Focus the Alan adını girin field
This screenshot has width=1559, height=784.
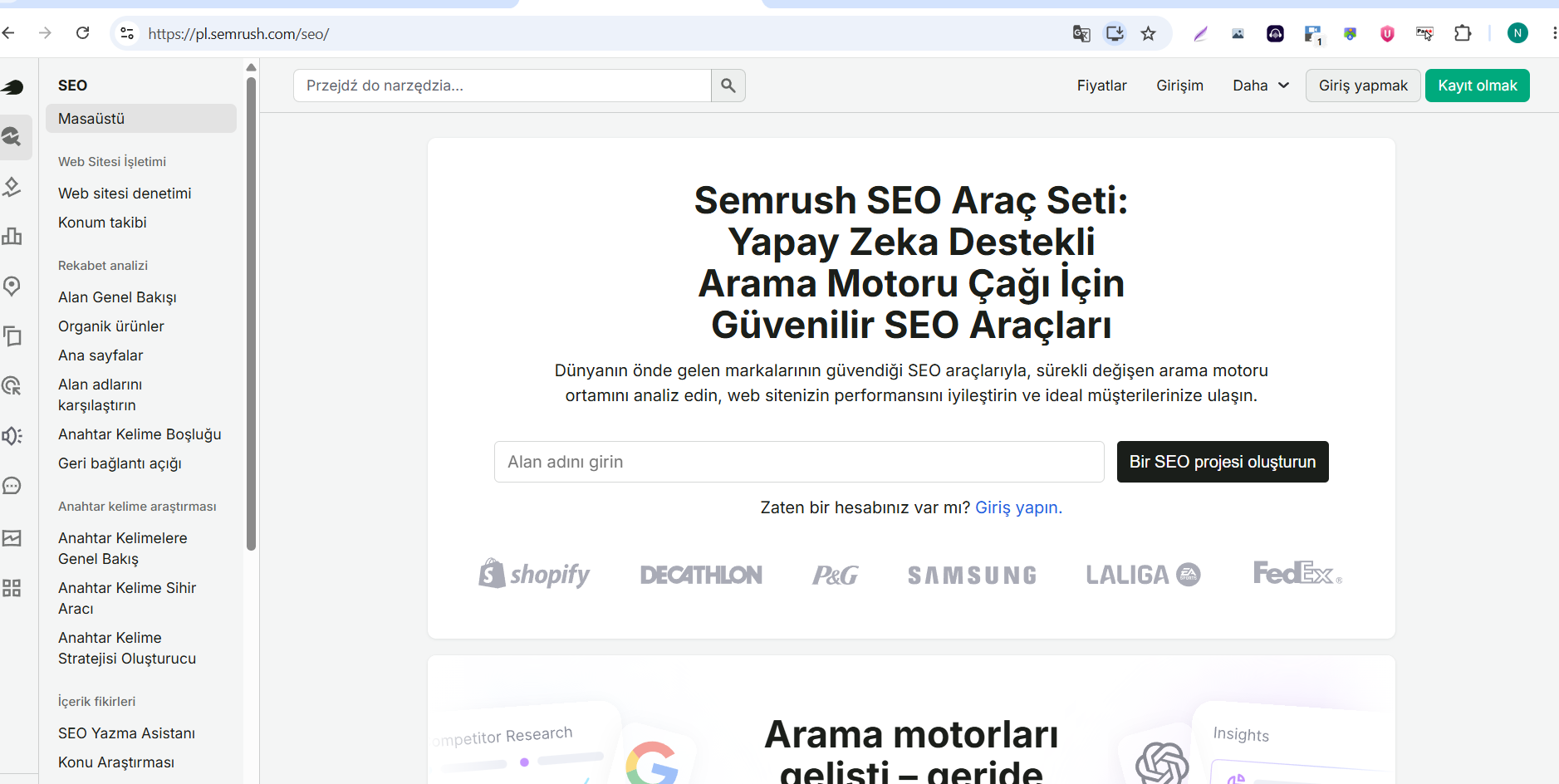point(799,462)
